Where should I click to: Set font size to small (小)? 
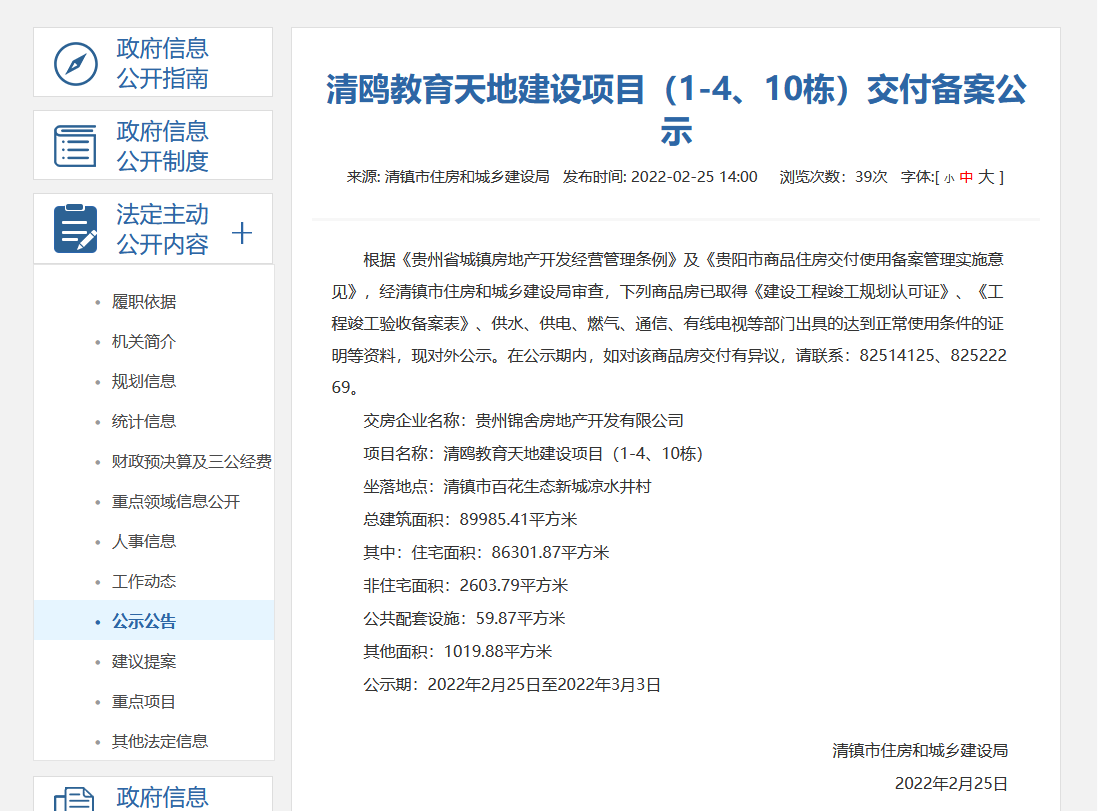click(x=948, y=178)
